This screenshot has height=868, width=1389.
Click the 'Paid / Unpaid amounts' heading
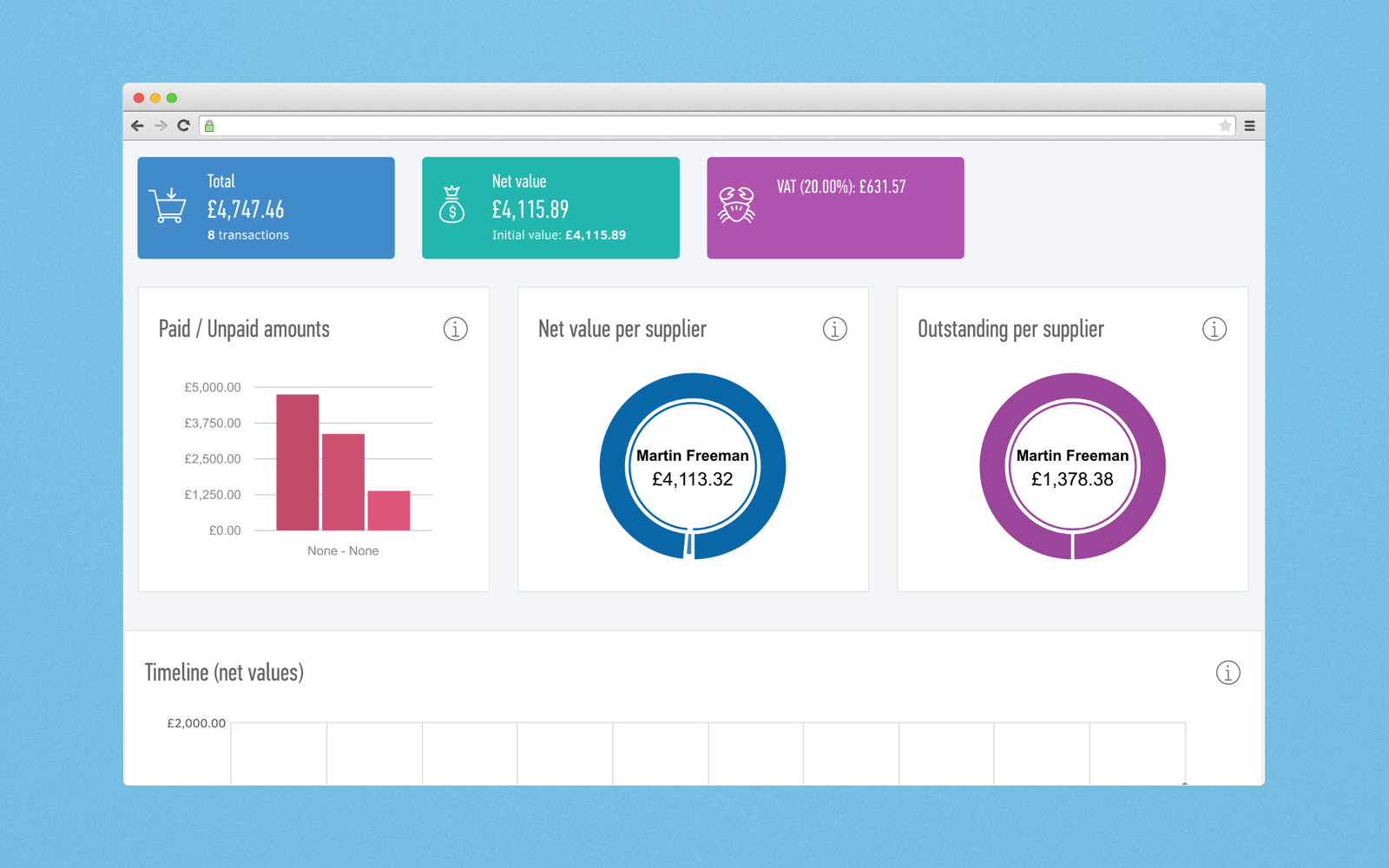click(x=244, y=329)
